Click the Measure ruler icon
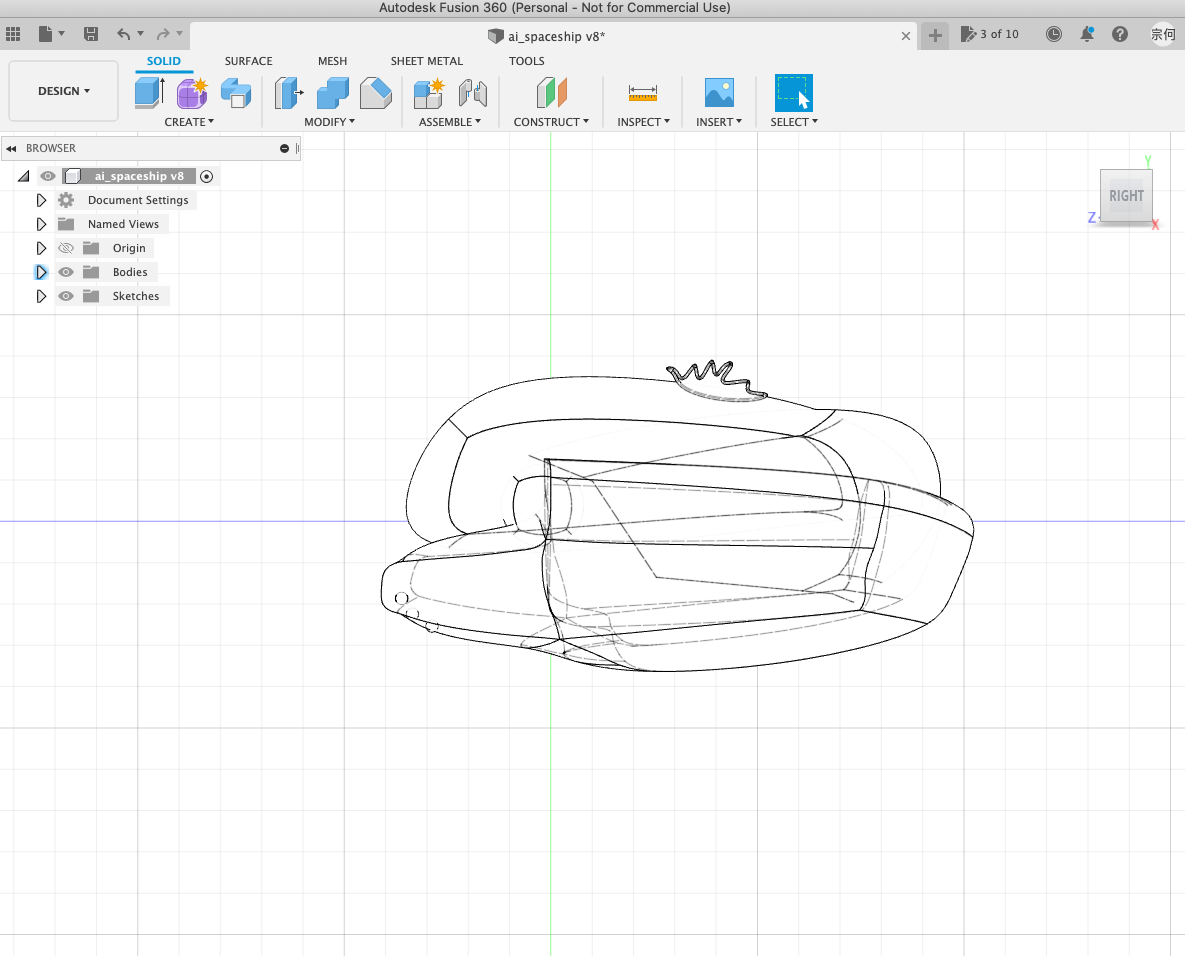The image size is (1185, 956). 643,93
